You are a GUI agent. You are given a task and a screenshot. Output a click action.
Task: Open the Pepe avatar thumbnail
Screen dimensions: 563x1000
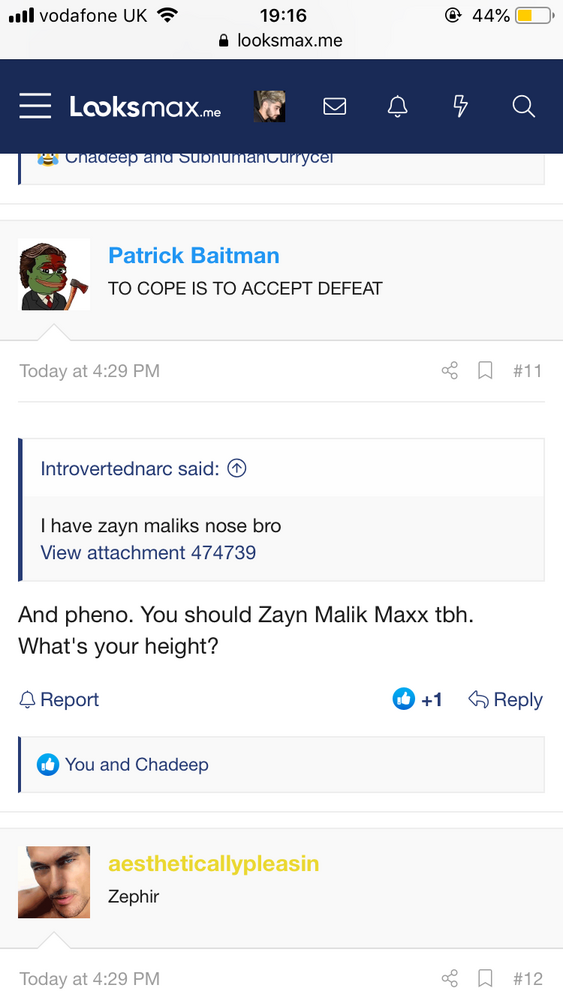pyautogui.click(x=54, y=274)
